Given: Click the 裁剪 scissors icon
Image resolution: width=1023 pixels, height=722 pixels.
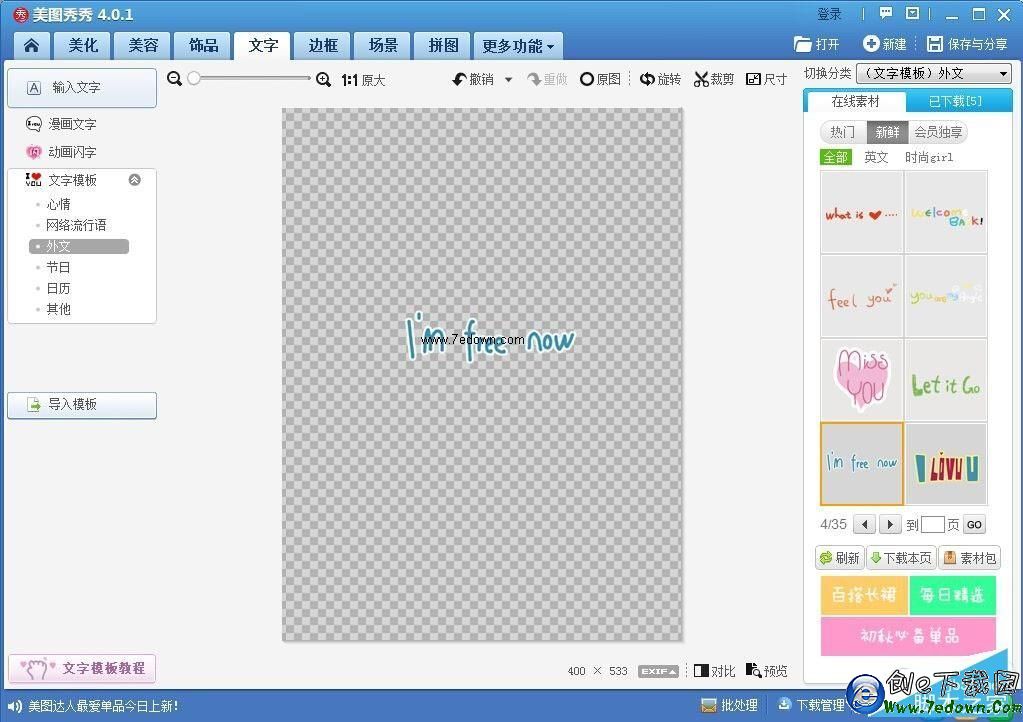Looking at the screenshot, I should [x=701, y=80].
